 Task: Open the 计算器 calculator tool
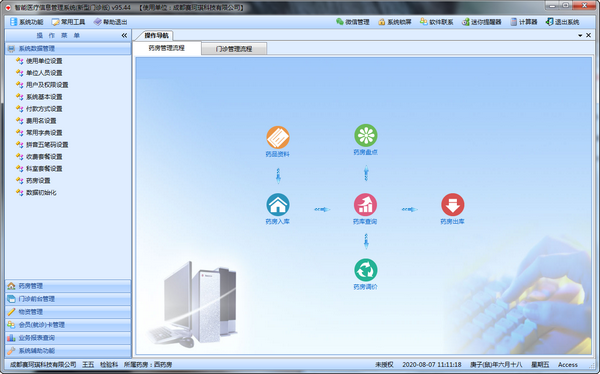click(x=524, y=22)
